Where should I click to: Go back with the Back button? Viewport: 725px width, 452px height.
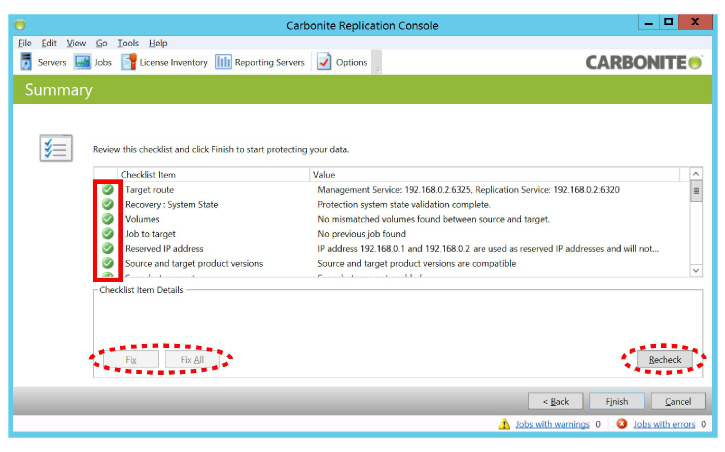point(556,402)
